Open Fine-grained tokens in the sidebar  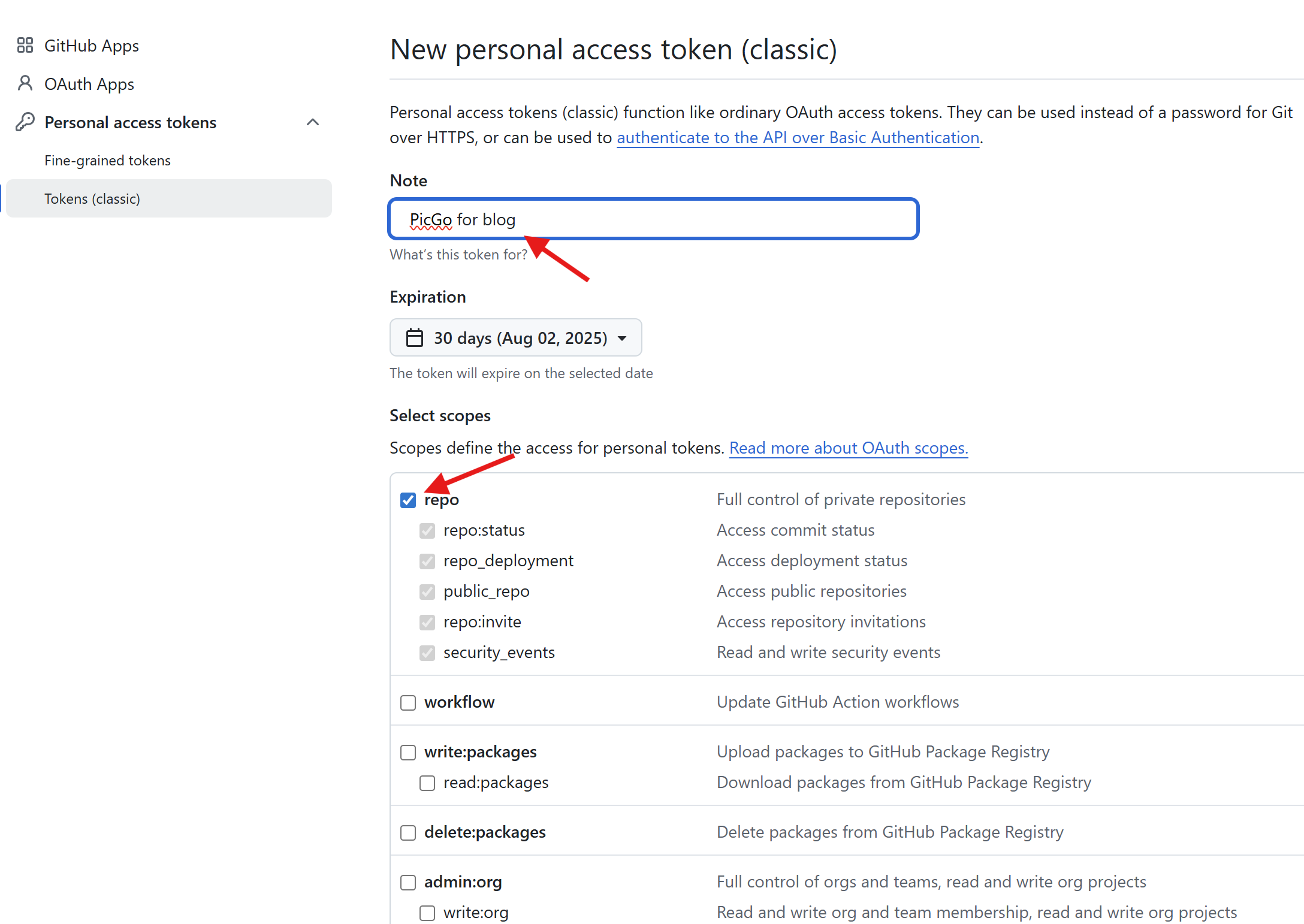107,161
